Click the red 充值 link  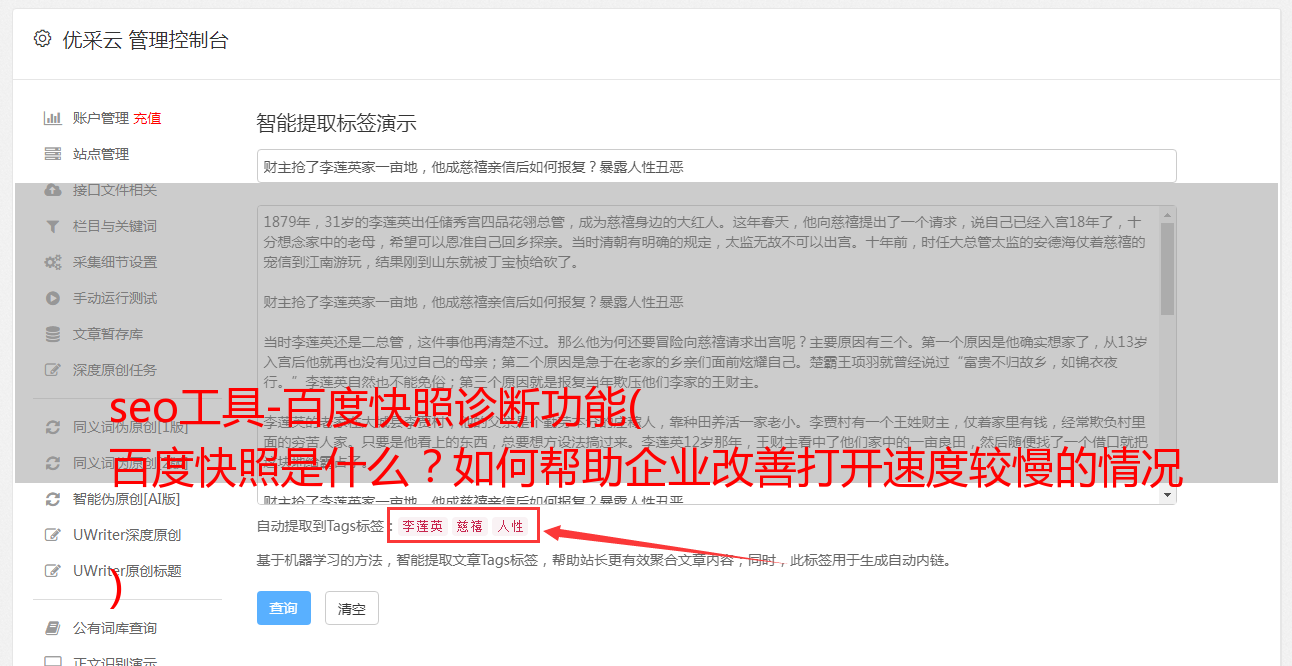coord(147,118)
